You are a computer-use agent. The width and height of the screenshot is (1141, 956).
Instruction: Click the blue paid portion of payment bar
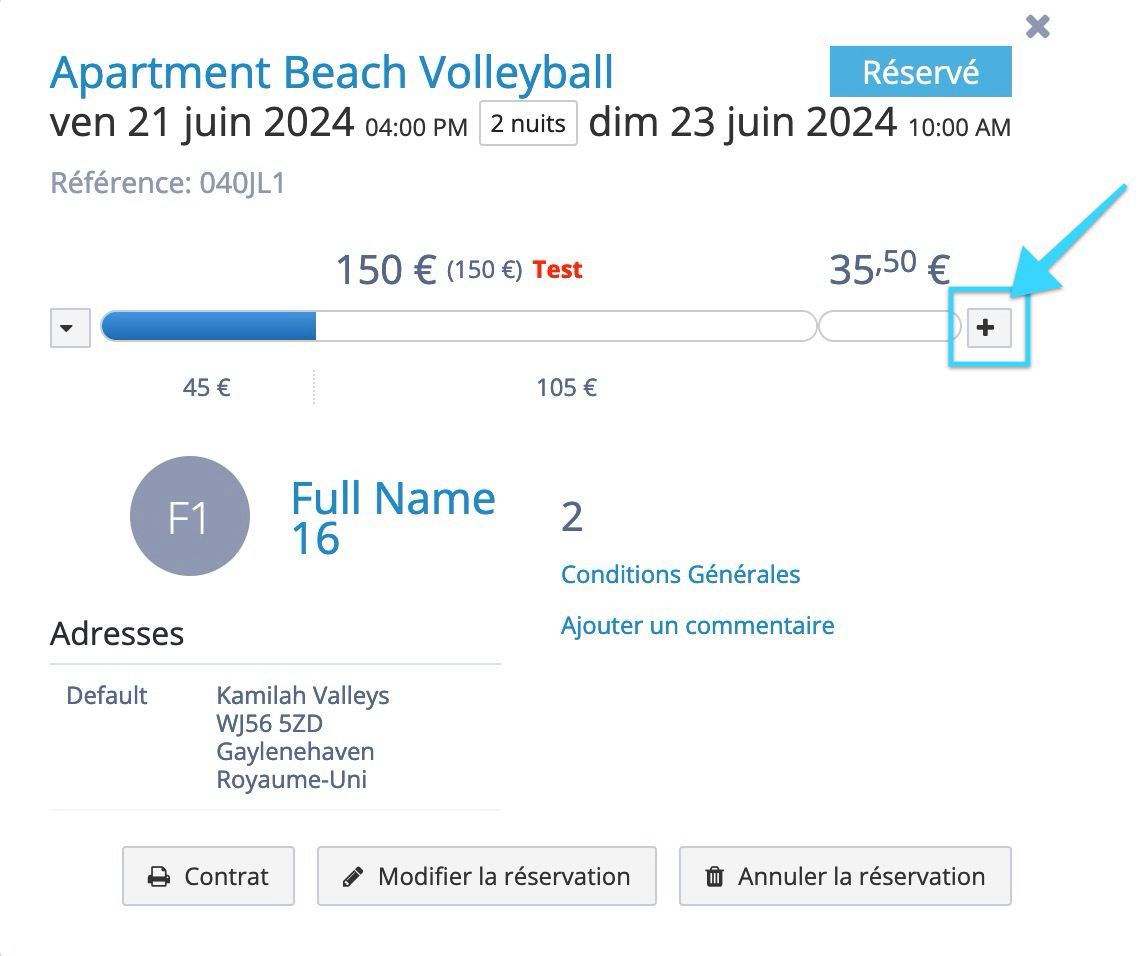pyautogui.click(x=209, y=326)
